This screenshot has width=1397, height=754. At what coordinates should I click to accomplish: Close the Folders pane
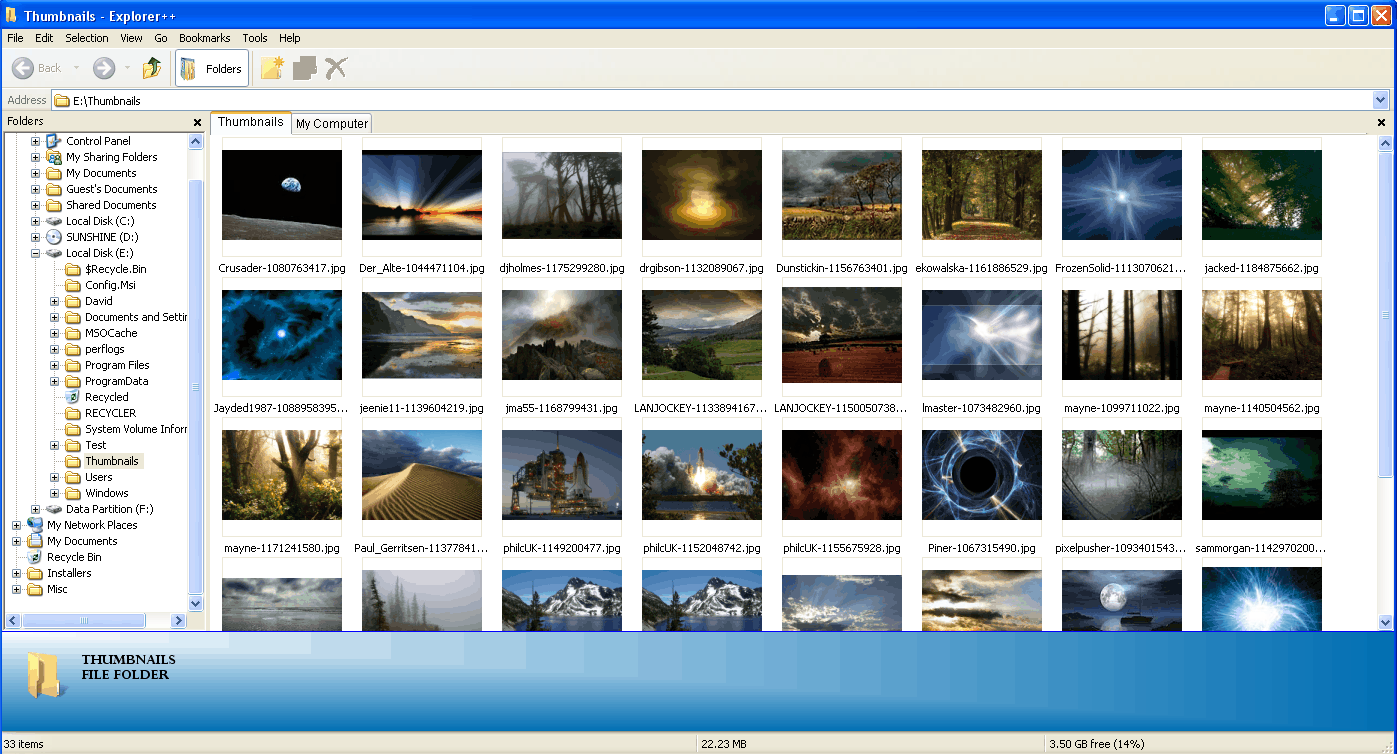(197, 122)
